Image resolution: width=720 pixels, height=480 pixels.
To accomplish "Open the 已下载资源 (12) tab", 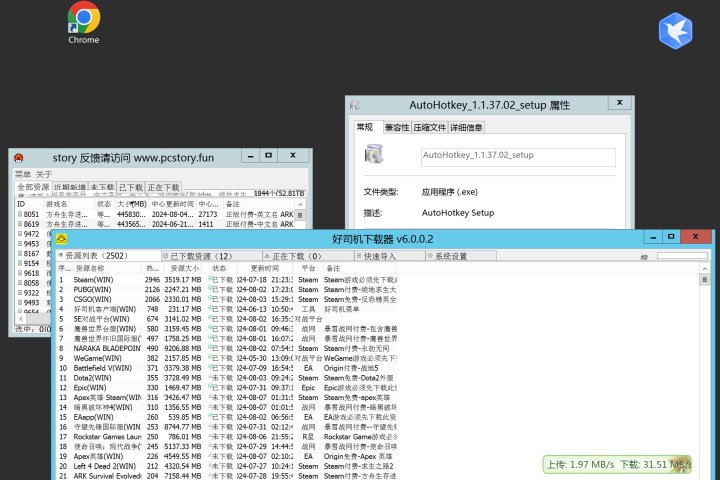I will tap(212, 256).
